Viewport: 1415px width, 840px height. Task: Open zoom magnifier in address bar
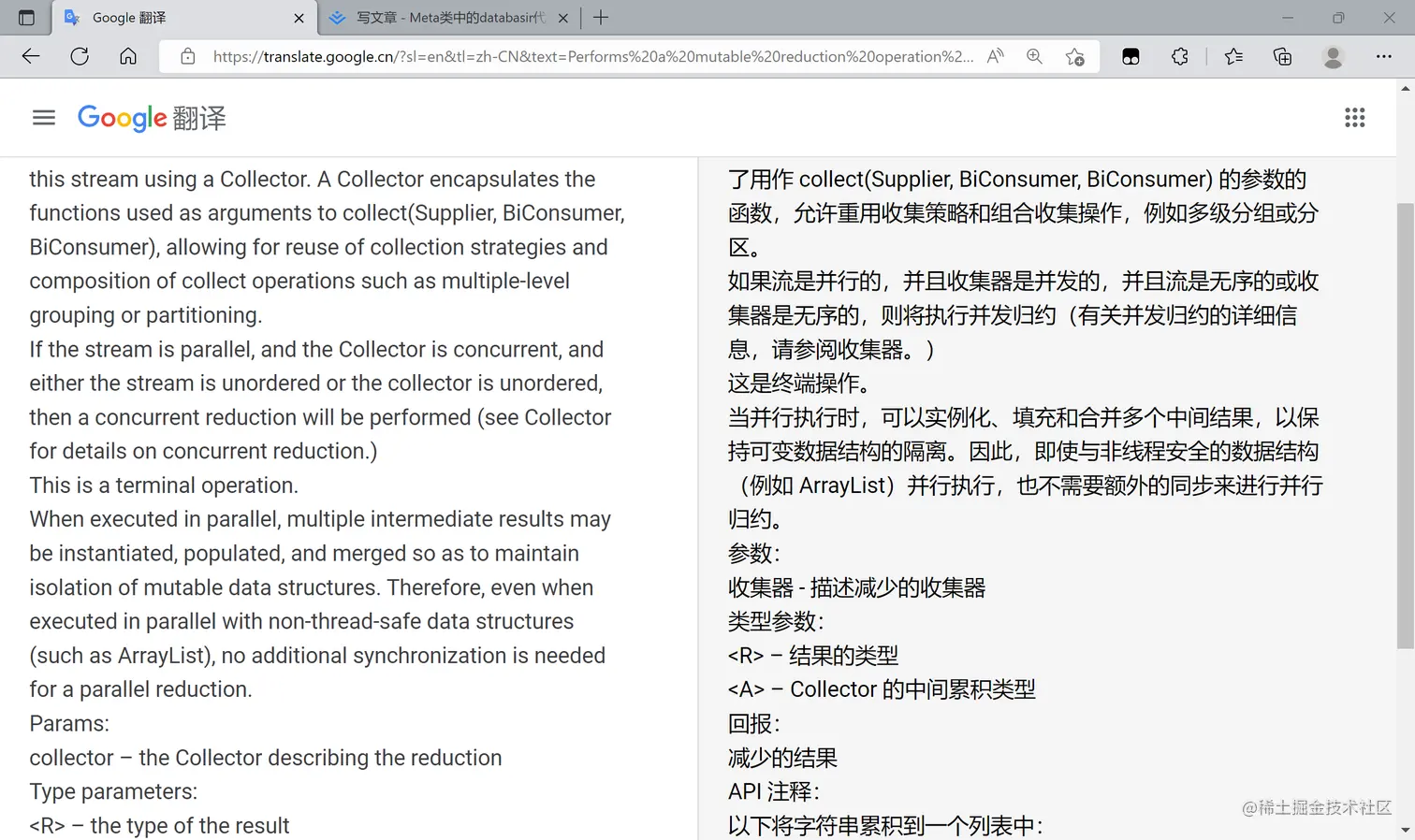(x=1034, y=56)
